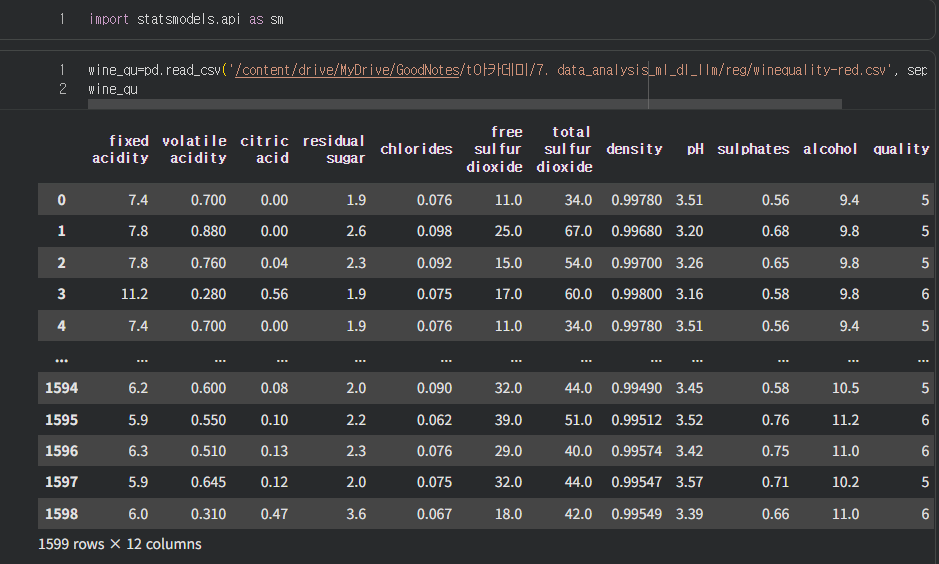Select the 'citric acid' column header
The height and width of the screenshot is (564, 939).
(x=264, y=149)
